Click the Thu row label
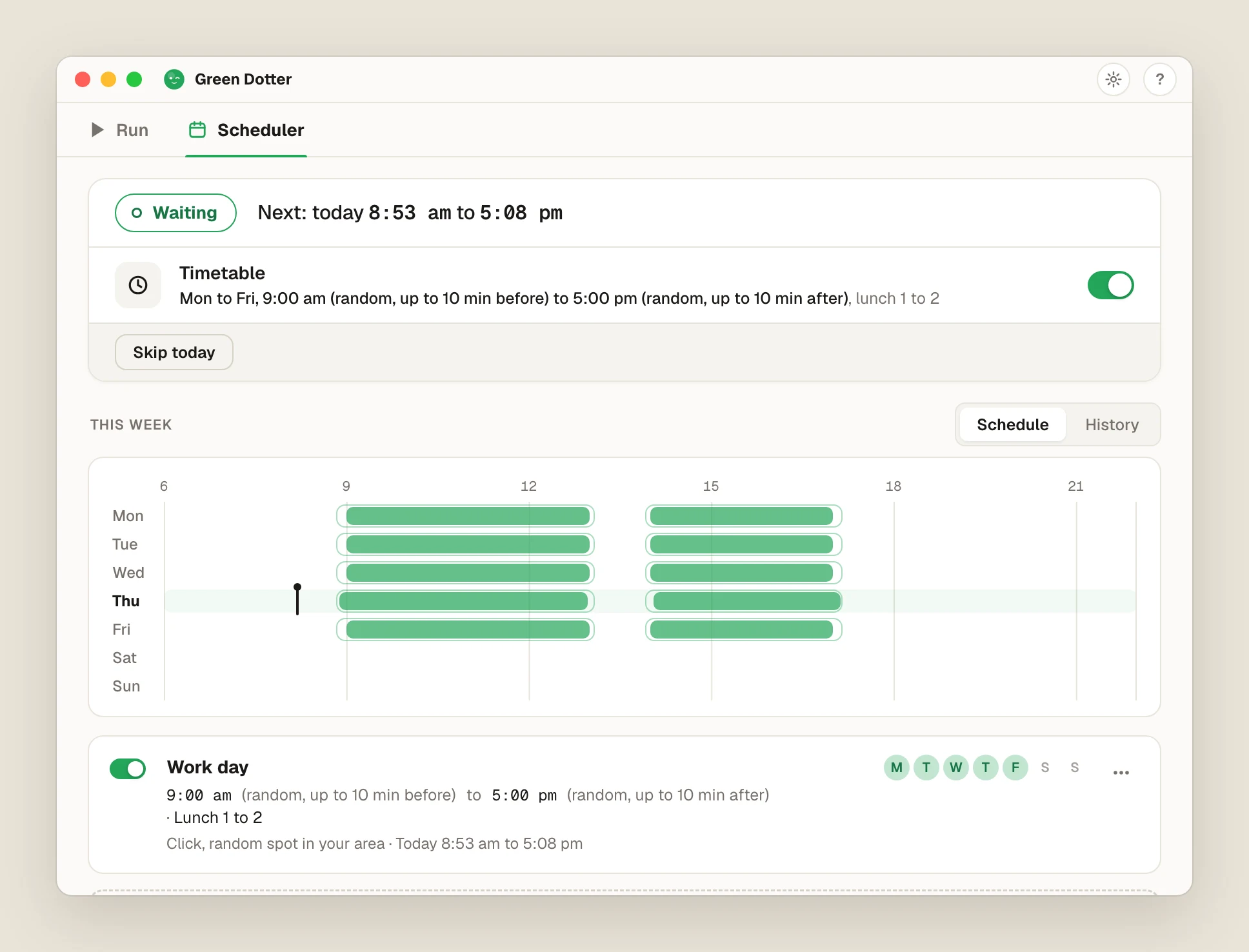 (126, 601)
